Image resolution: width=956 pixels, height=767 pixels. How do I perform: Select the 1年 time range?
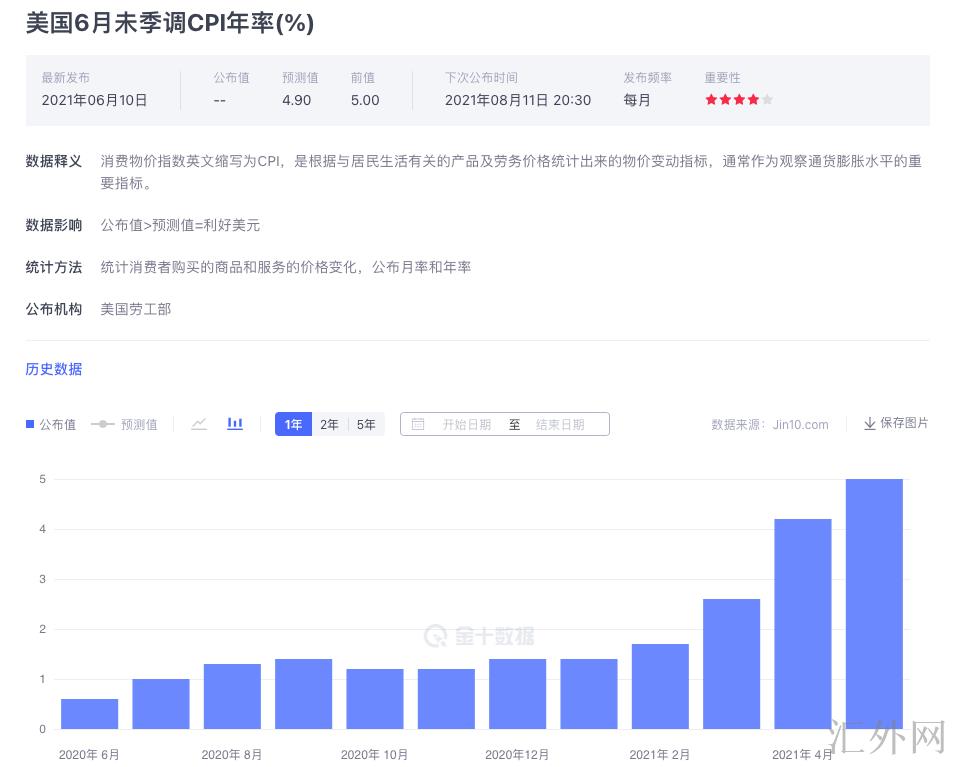[x=293, y=424]
